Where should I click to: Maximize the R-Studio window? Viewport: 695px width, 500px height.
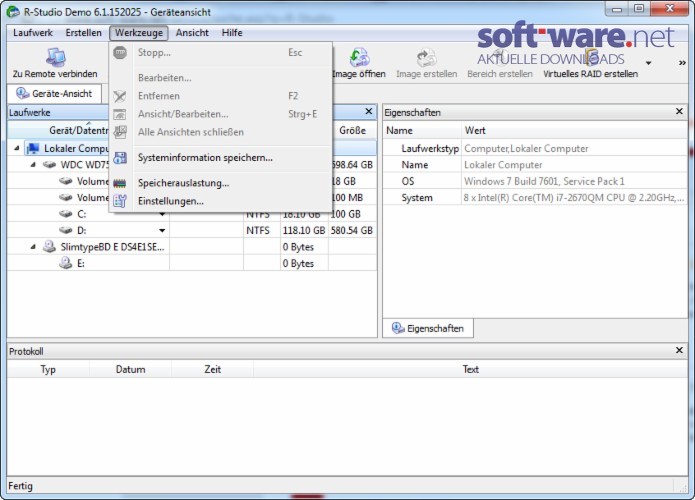pyautogui.click(x=639, y=8)
